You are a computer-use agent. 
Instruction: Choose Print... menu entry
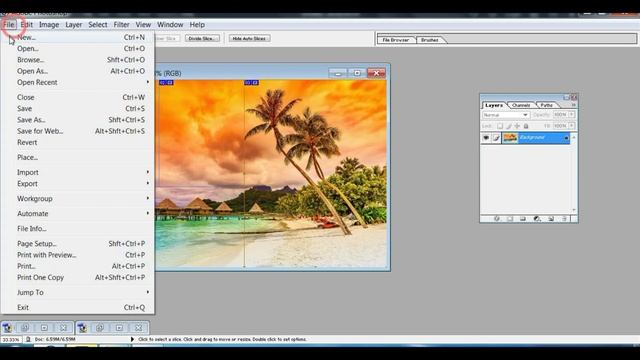tap(78, 266)
